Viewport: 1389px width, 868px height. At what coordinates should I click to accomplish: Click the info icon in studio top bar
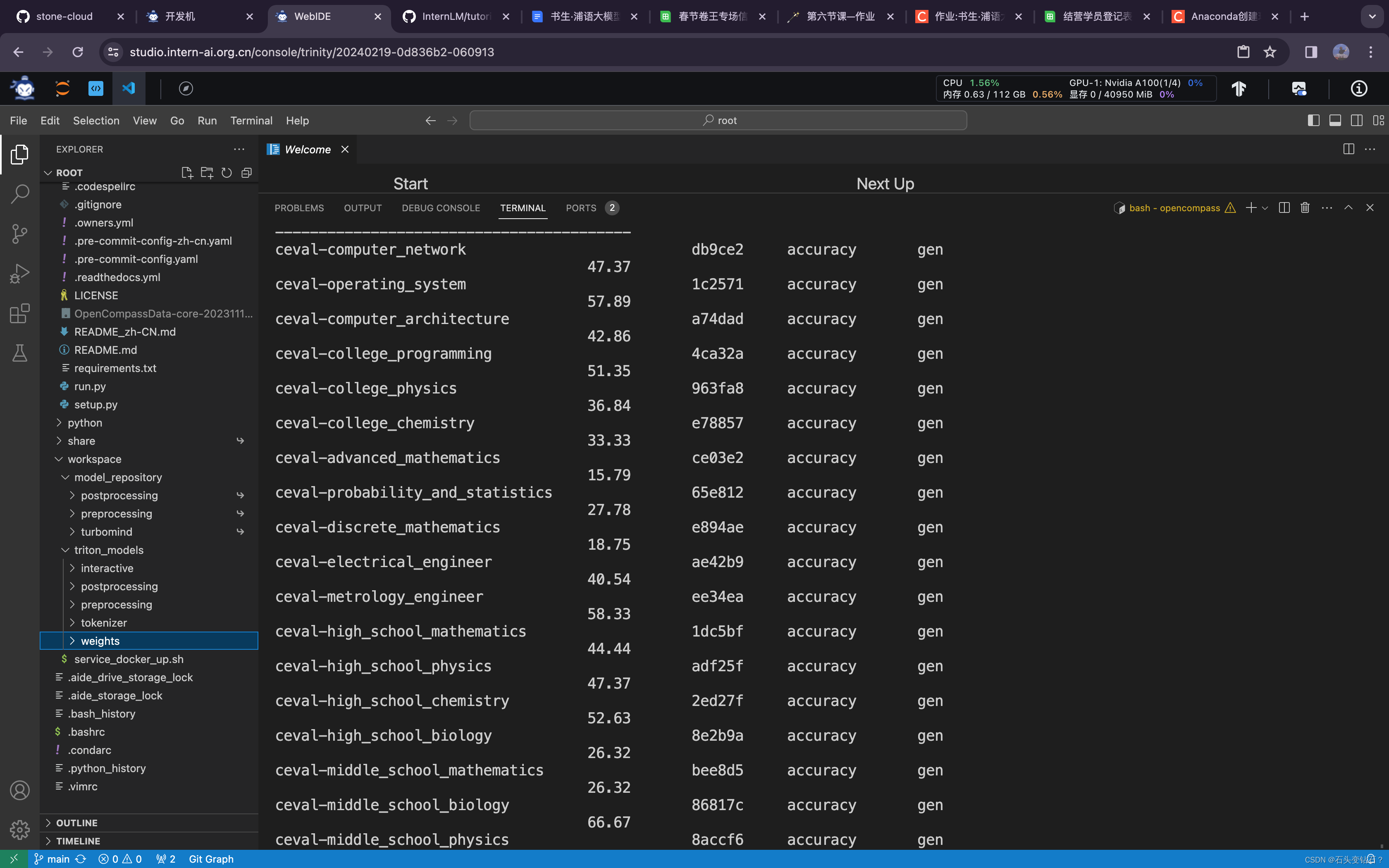(x=1358, y=88)
